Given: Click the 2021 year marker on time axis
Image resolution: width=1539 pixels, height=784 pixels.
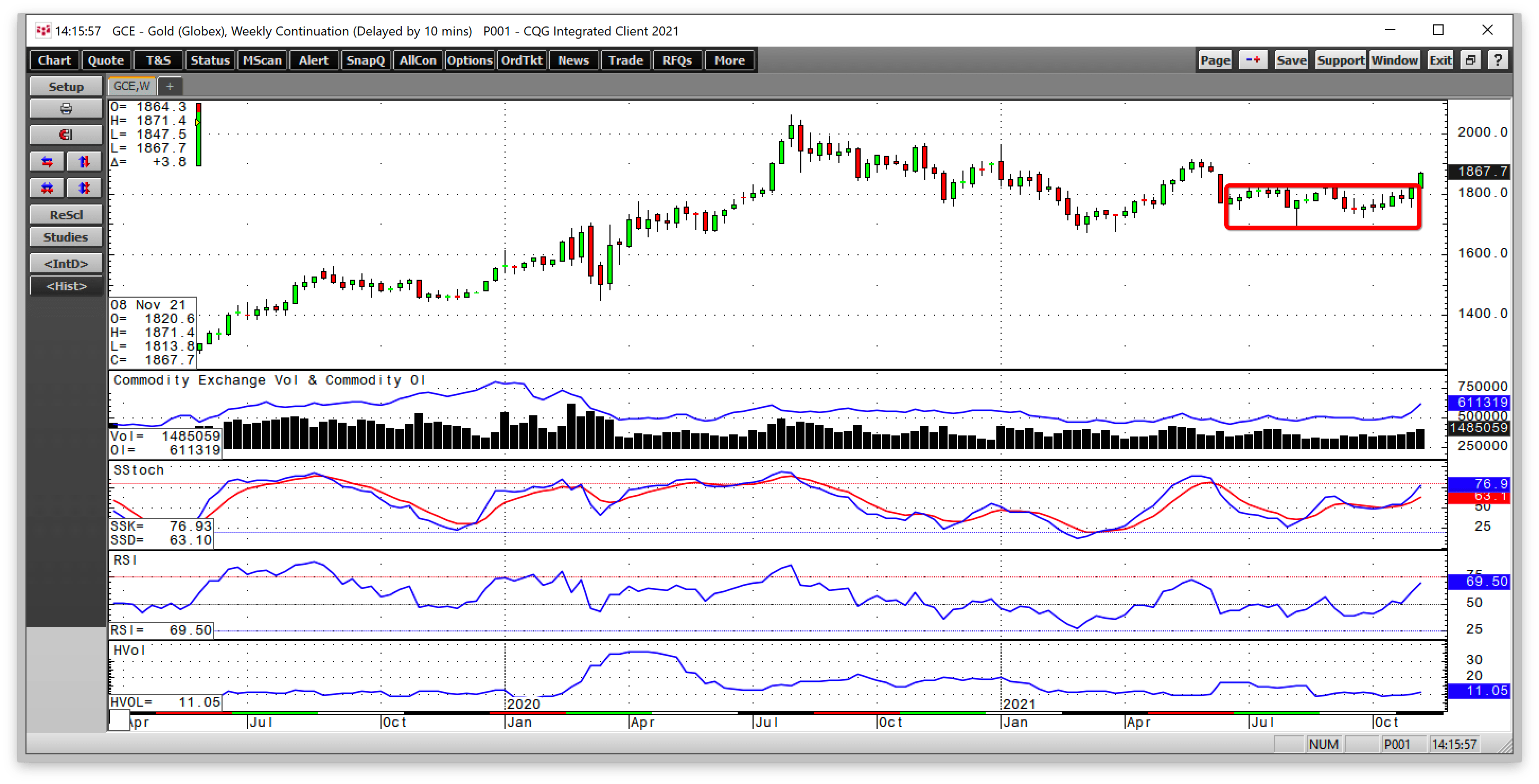Looking at the screenshot, I should pyautogui.click(x=1019, y=704).
